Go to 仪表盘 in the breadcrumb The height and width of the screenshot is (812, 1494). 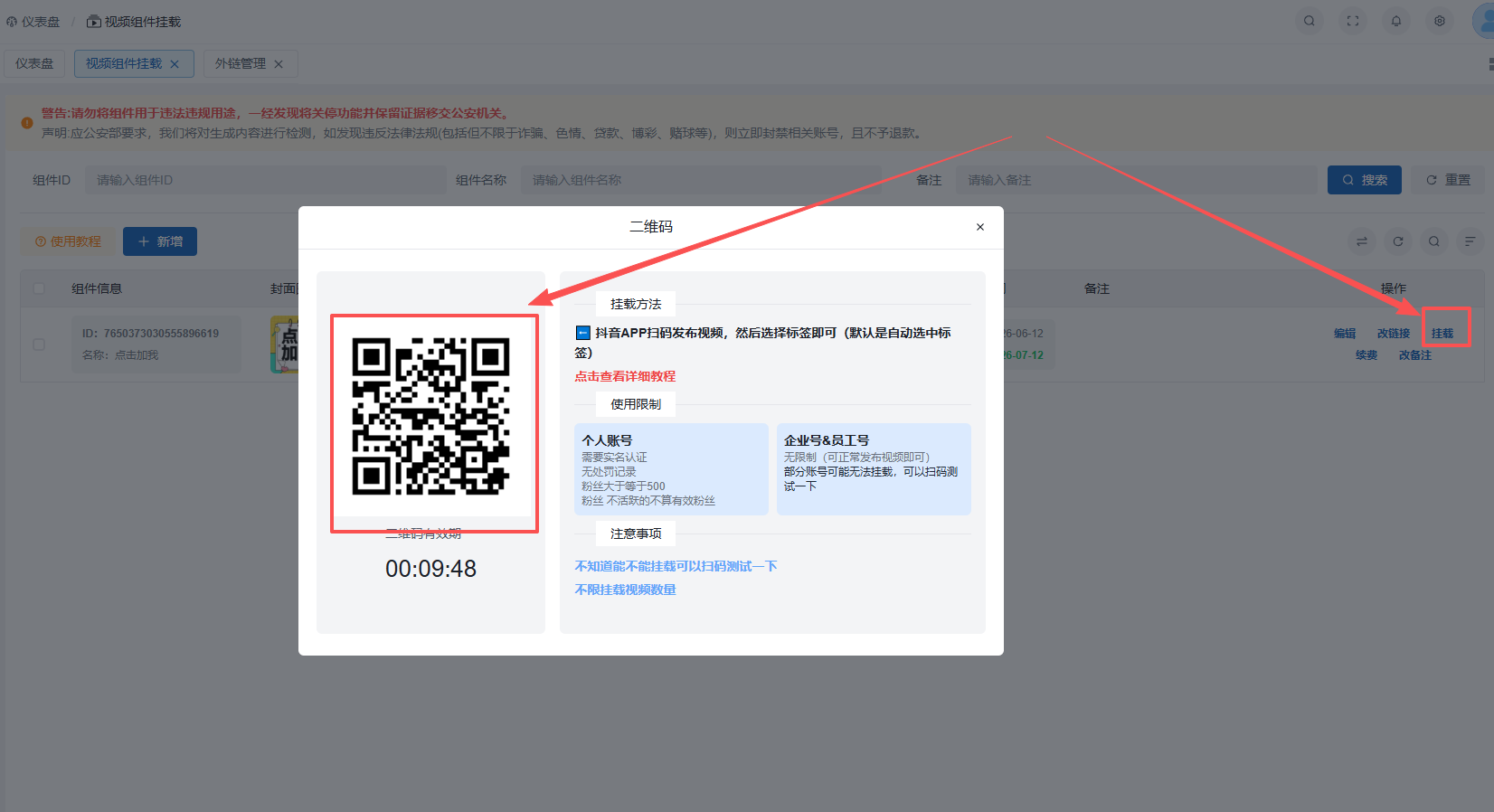click(x=33, y=22)
